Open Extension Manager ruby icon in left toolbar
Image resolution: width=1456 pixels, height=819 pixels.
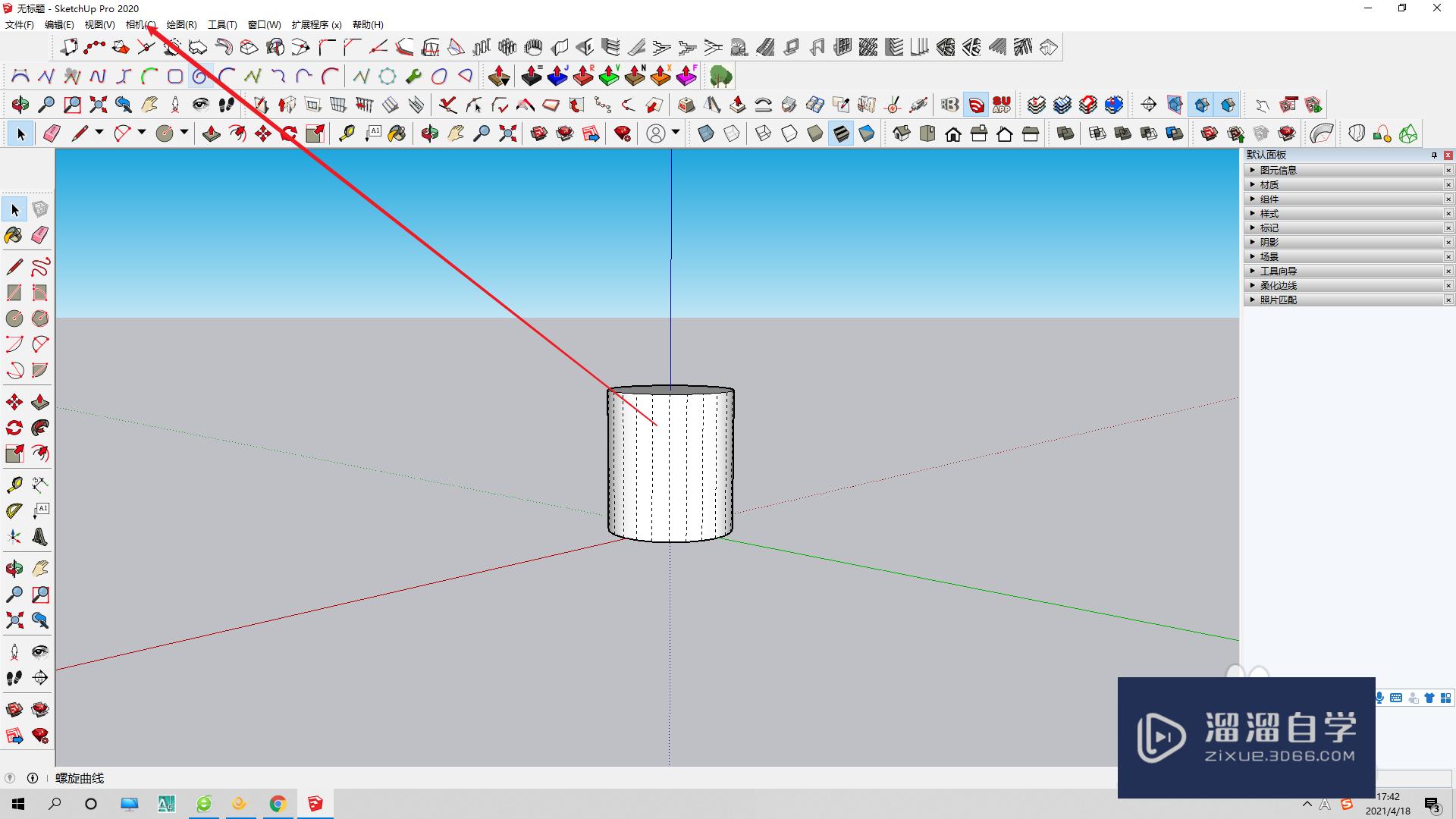pos(40,736)
